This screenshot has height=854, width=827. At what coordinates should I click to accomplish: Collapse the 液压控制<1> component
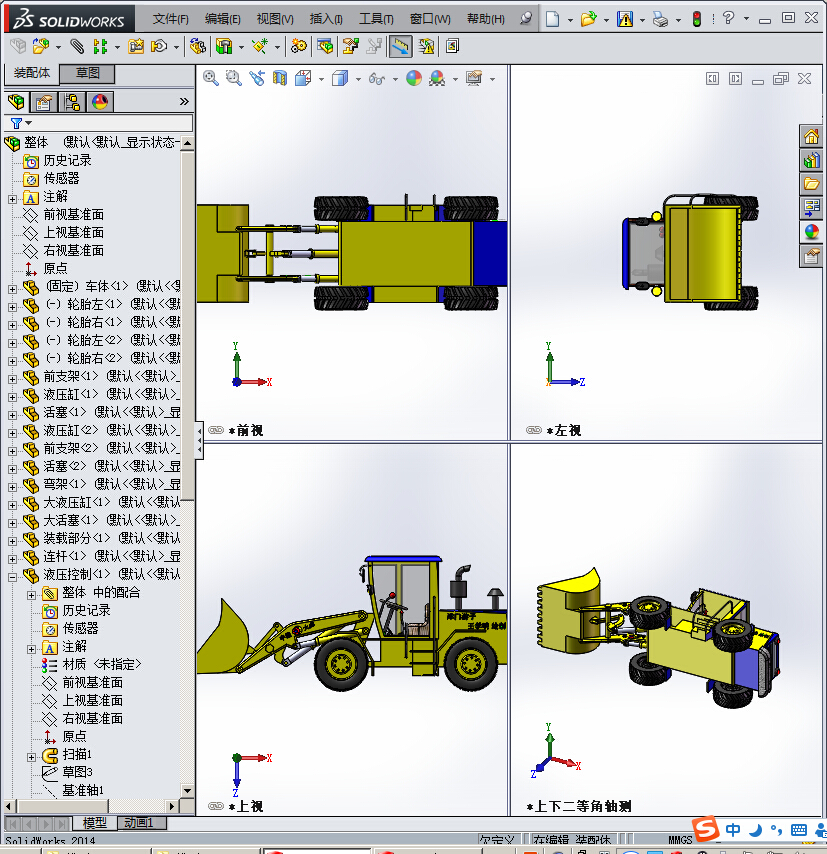tap(13, 577)
